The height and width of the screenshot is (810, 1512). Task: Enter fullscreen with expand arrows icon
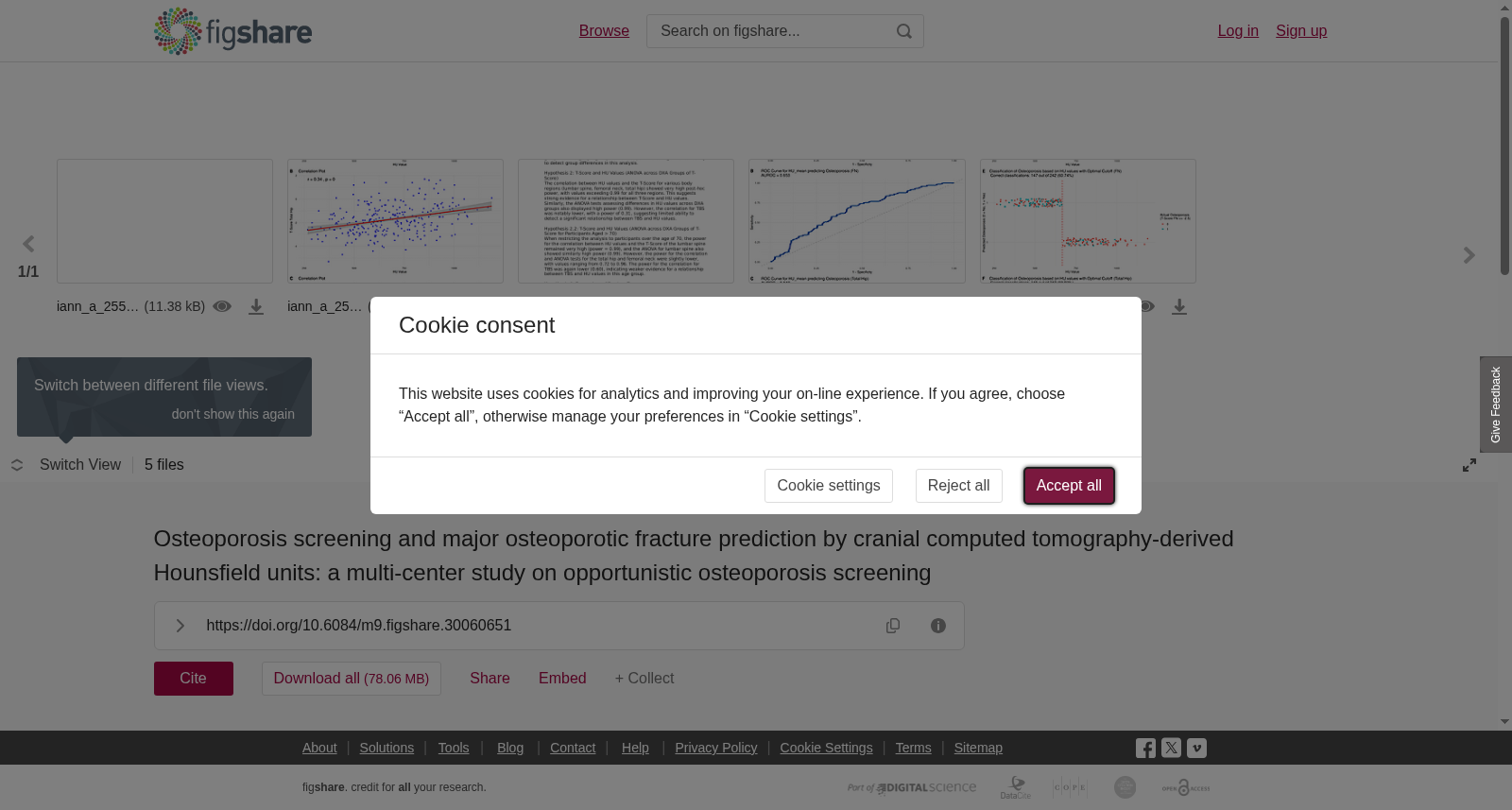tap(1469, 465)
